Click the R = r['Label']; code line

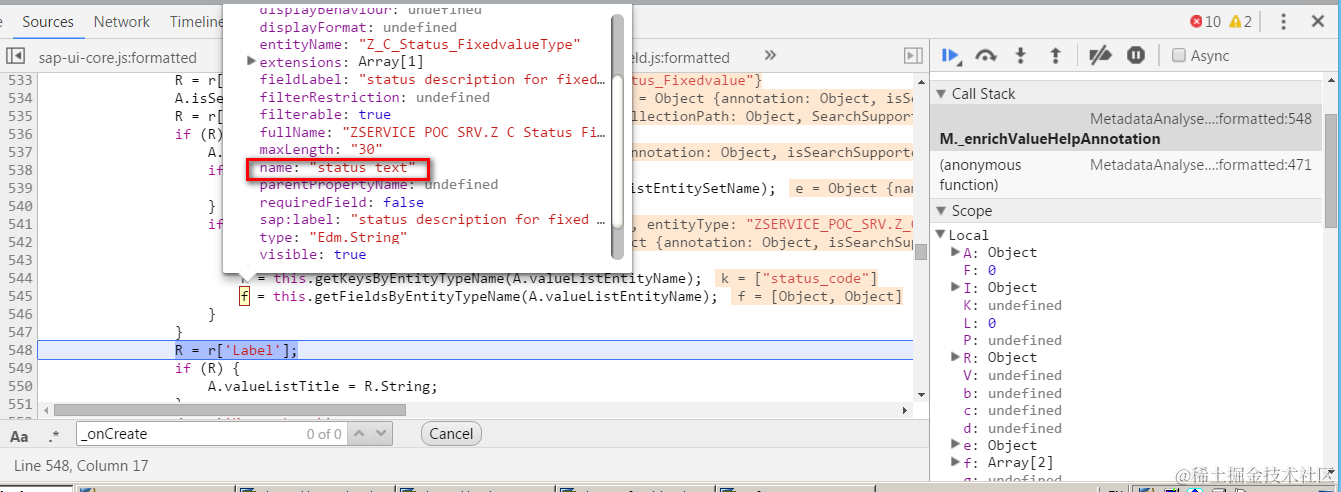[x=236, y=349]
